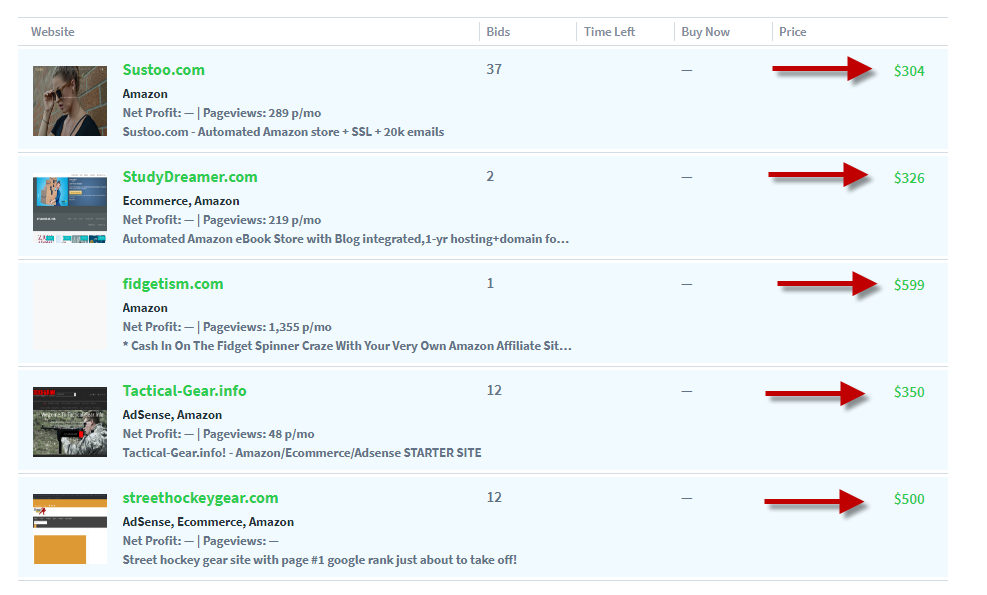Open the Tactical-Gear.info listing link

(x=184, y=391)
